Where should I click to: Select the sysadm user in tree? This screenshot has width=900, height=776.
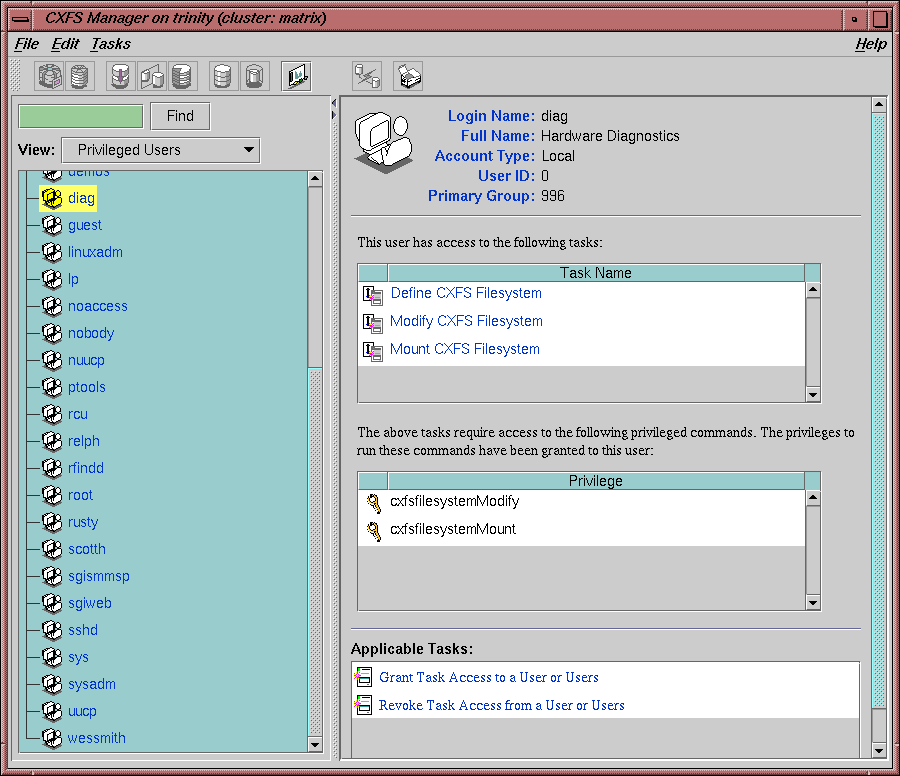click(x=92, y=684)
